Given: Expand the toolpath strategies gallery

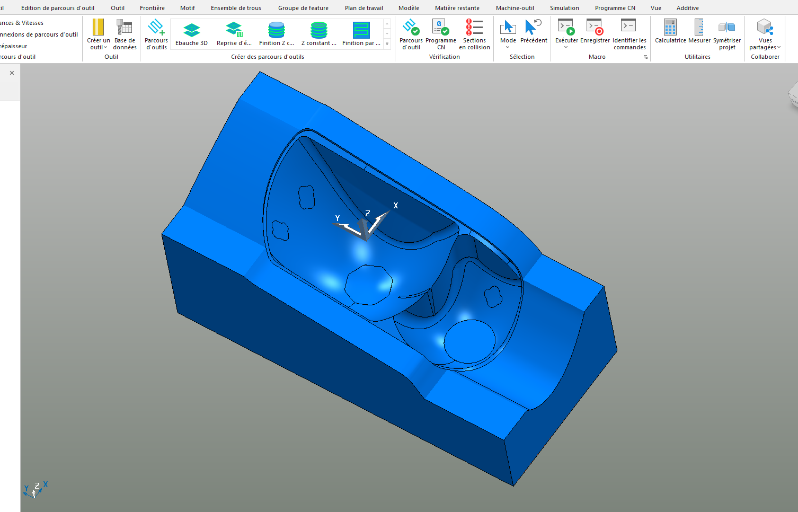Looking at the screenshot, I should pos(388,43).
